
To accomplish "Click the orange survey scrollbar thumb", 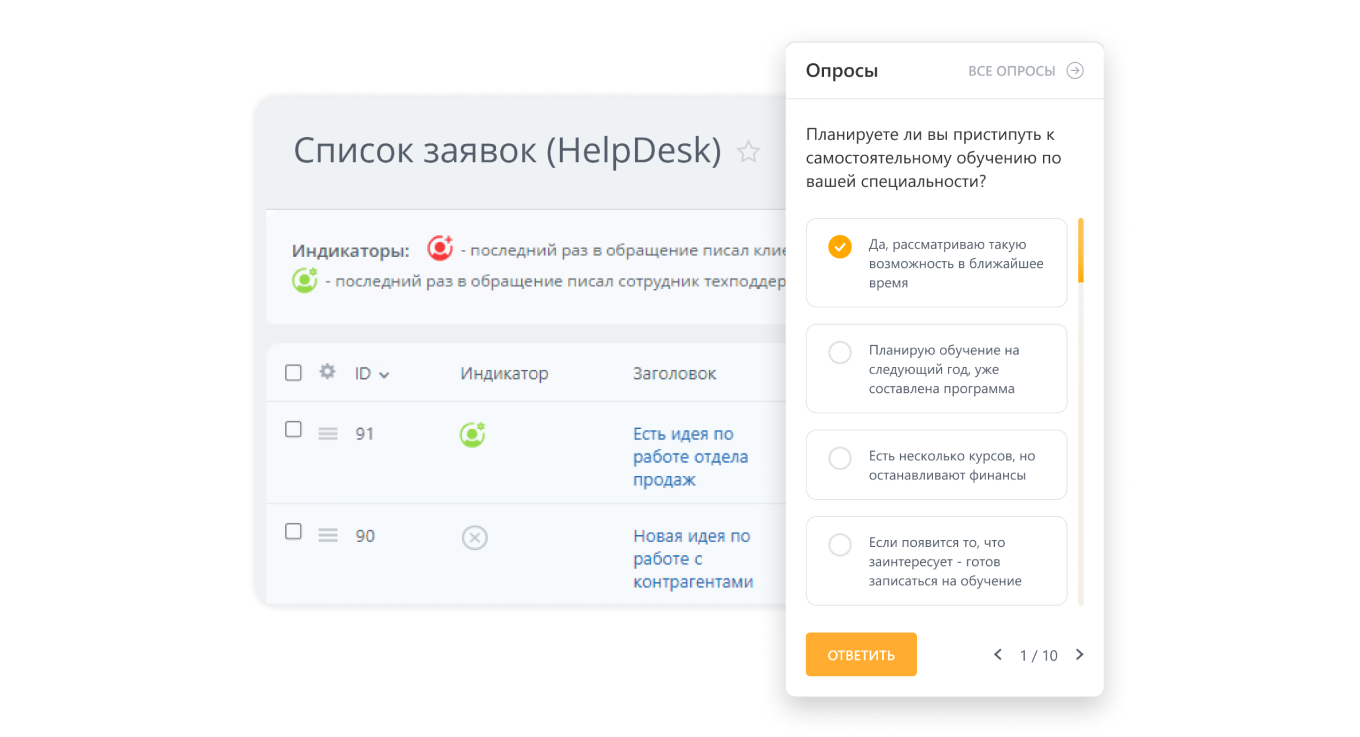I will coord(1080,250).
